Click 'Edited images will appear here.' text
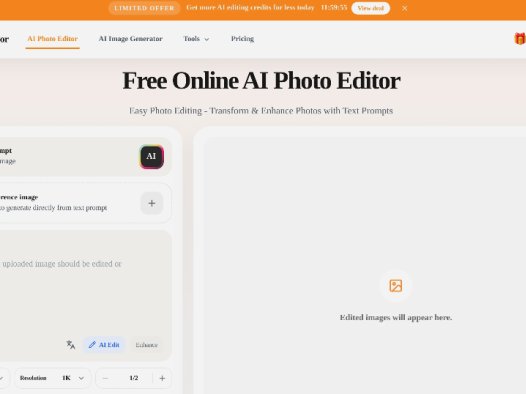 [x=396, y=317]
